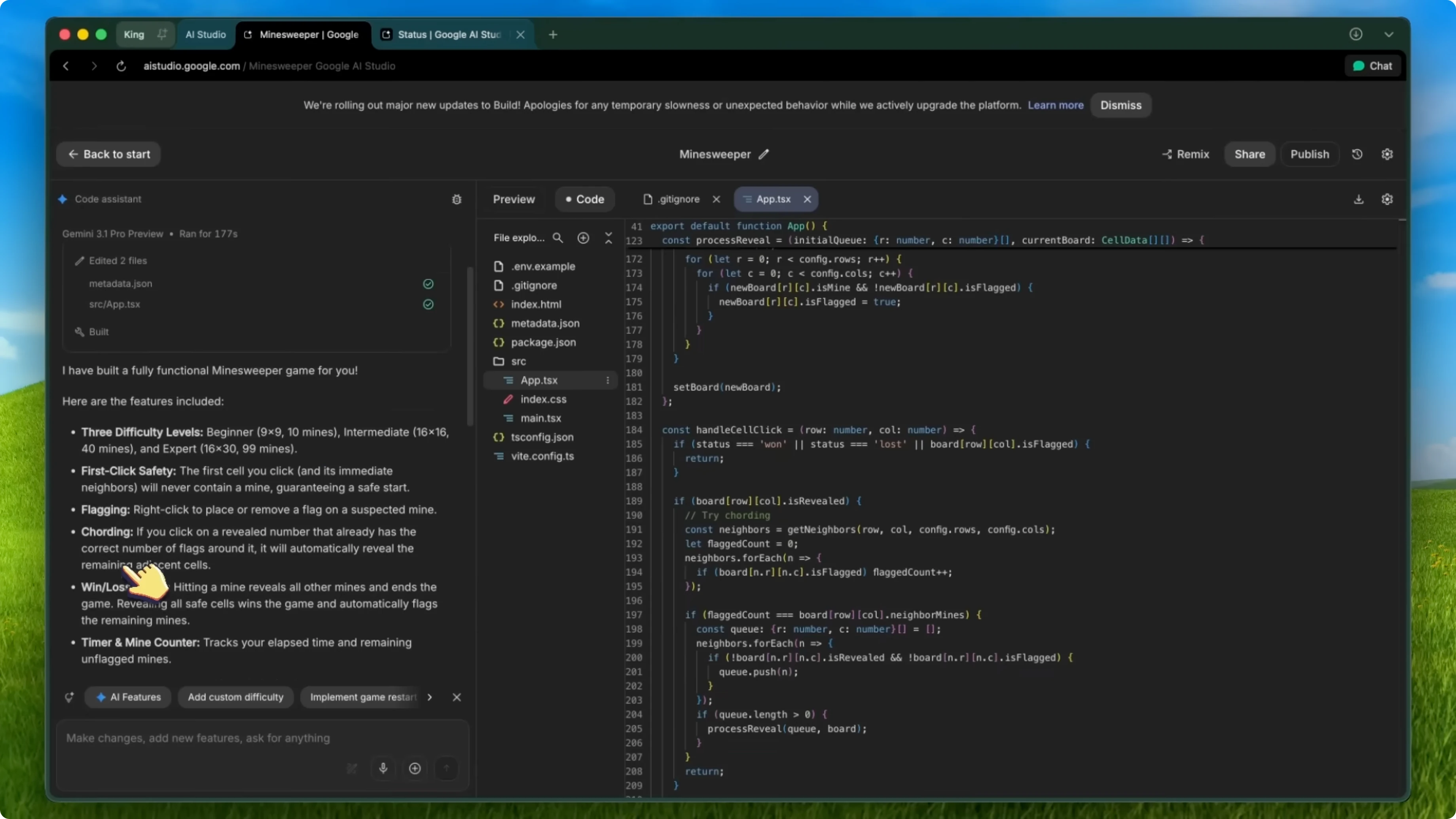The image size is (1456, 819).
Task: Dismiss the platform update banner
Action: 1121,105
